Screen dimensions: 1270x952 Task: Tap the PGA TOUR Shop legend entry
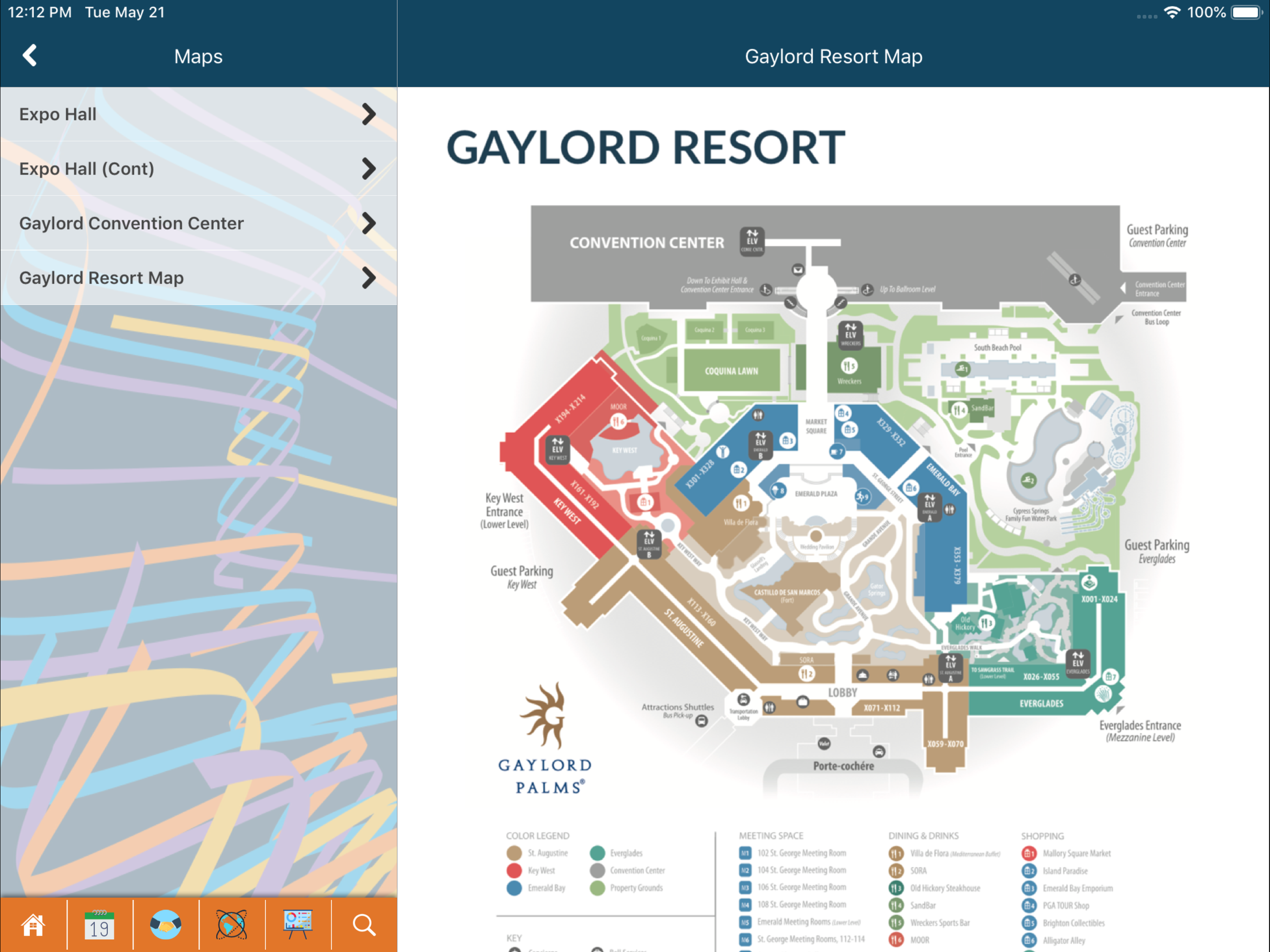tap(1055, 906)
